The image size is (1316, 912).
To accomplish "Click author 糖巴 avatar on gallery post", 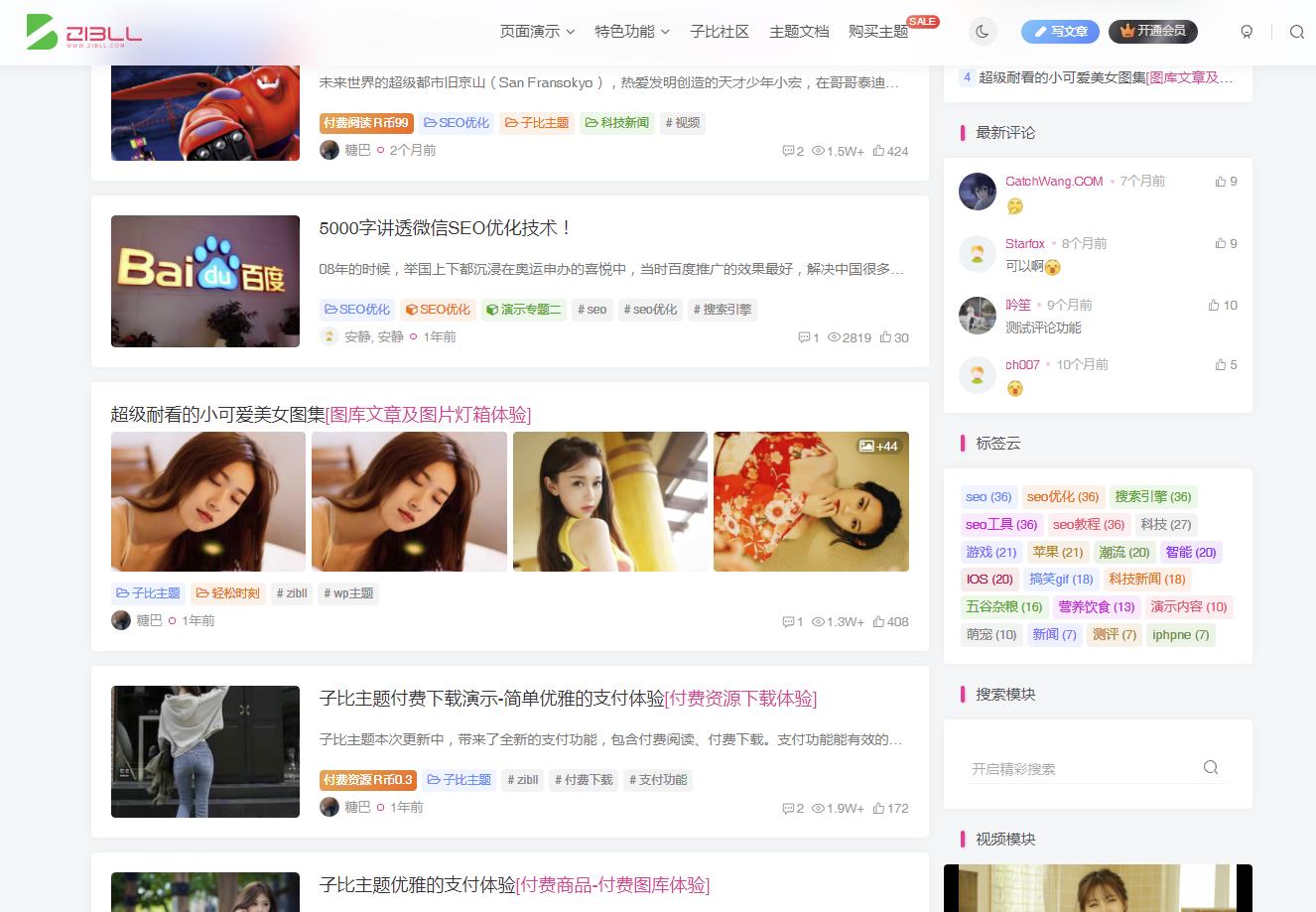I will (121, 620).
